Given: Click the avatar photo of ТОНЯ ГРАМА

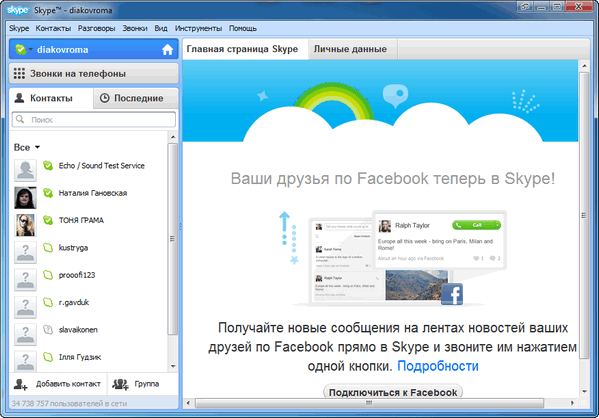Looking at the screenshot, I should (x=25, y=225).
